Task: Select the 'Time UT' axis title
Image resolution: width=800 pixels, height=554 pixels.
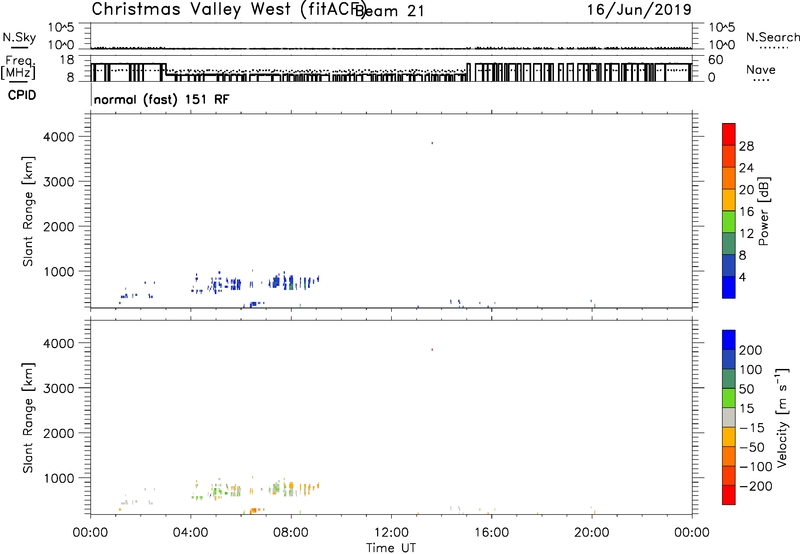Action: click(x=391, y=548)
